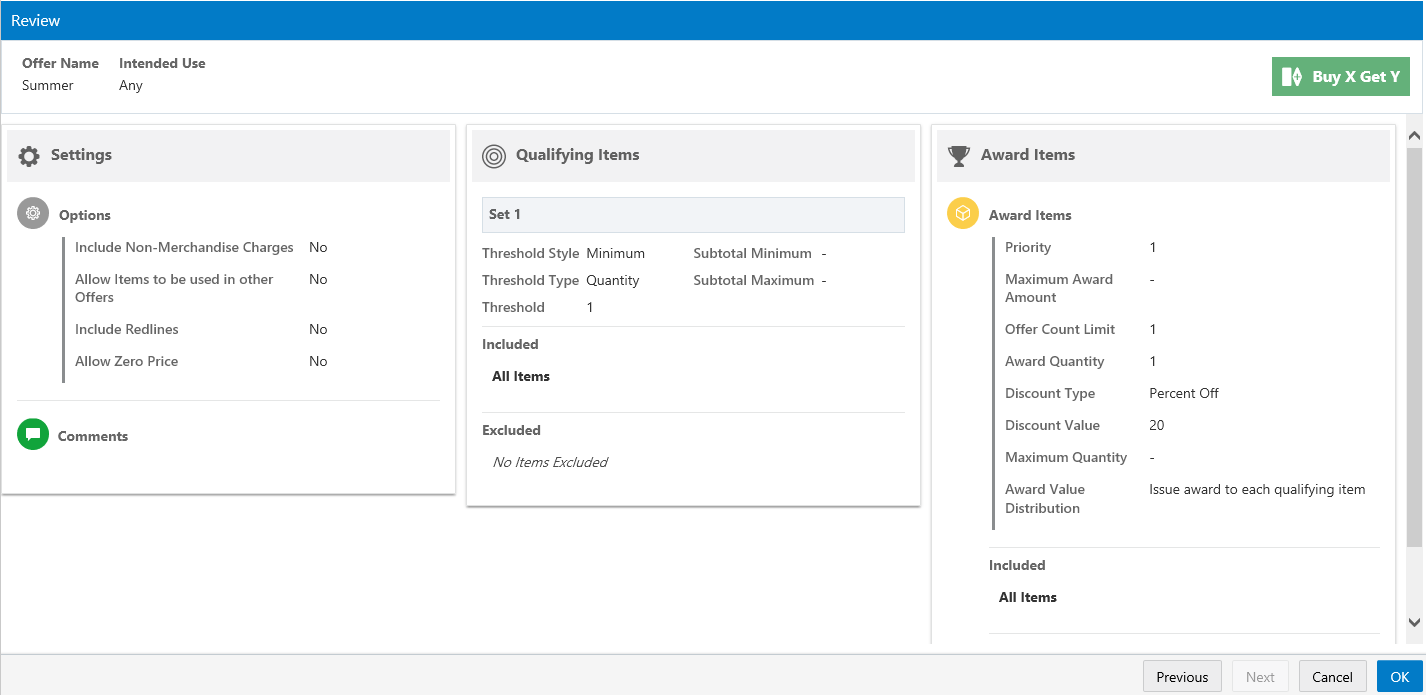Click the Settings gear icon
1426x695 pixels.
pyautogui.click(x=29, y=156)
